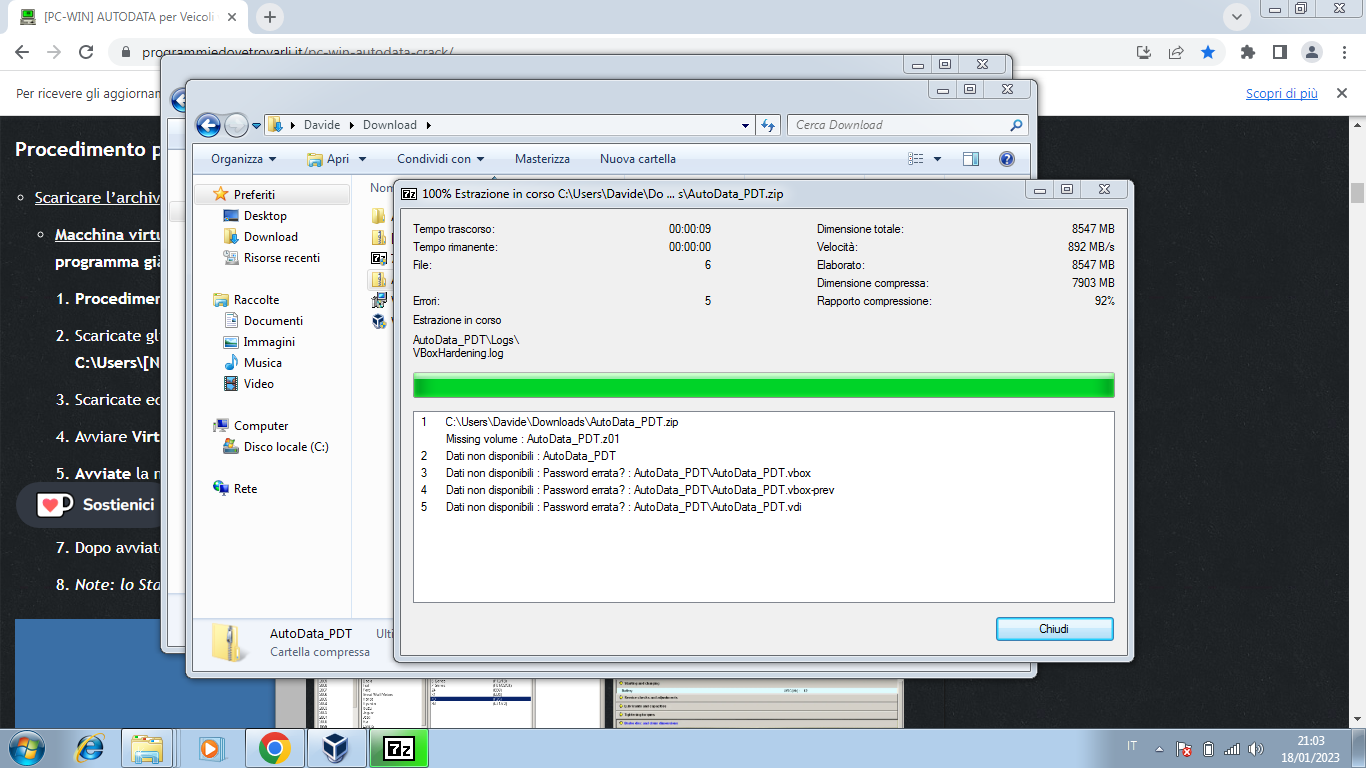Click the volume icon in system tray

pyautogui.click(x=1258, y=749)
